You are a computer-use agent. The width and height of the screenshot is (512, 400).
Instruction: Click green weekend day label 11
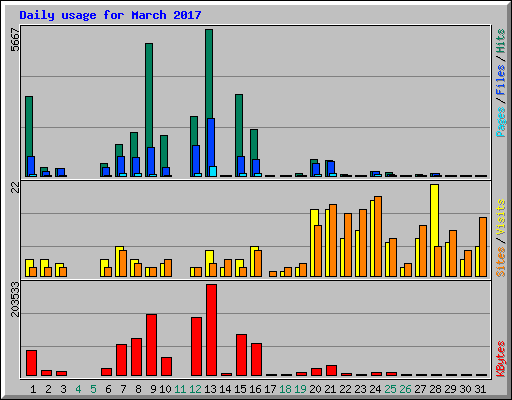coord(180,389)
